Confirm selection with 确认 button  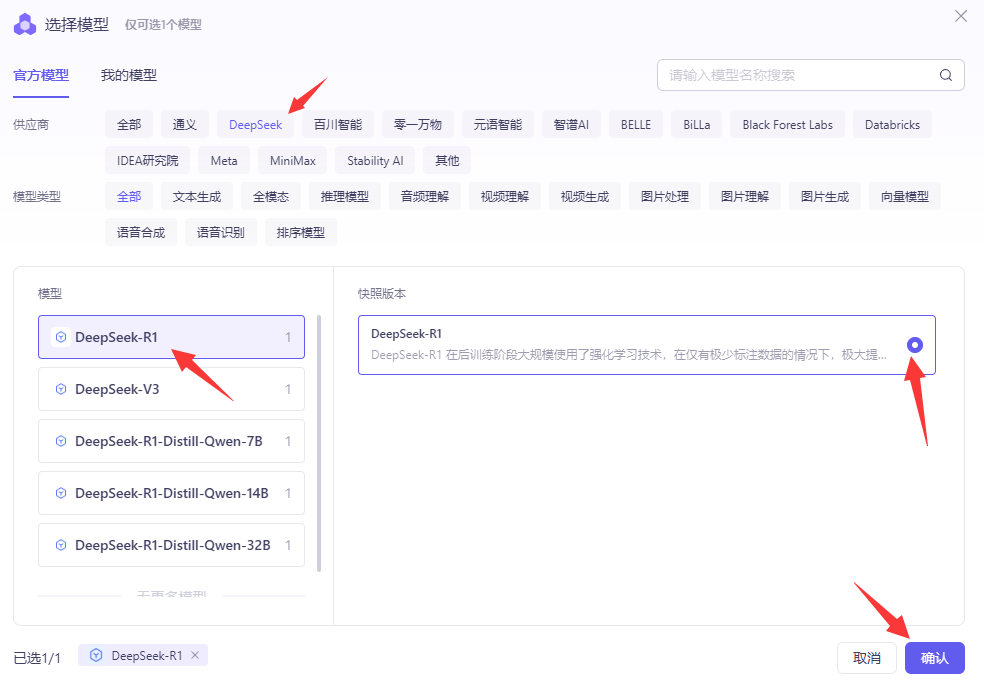(934, 658)
